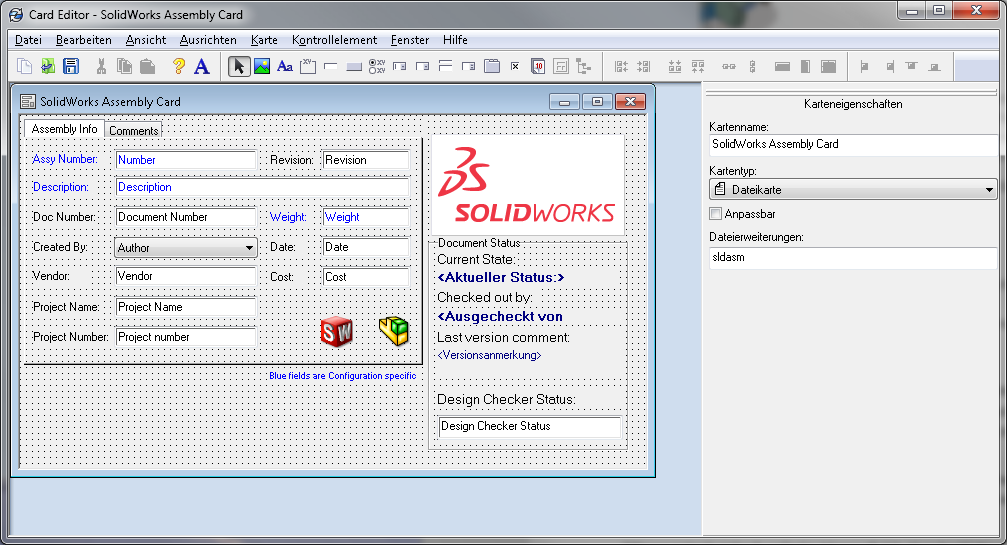
Task: Select the Weight edit box
Action: 366,217
